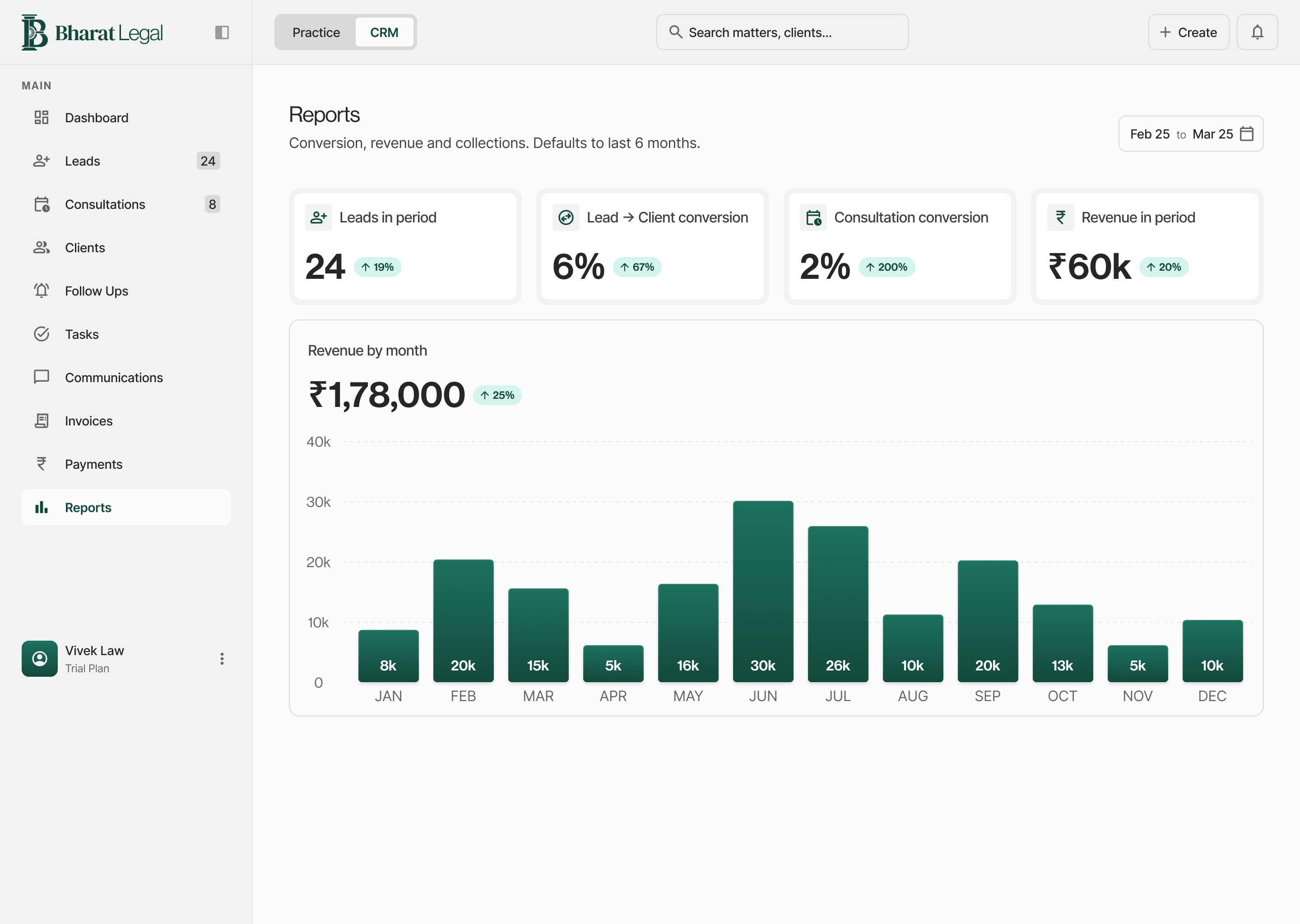This screenshot has height=924, width=1300.
Task: Click the Reports bar chart icon
Action: [42, 507]
